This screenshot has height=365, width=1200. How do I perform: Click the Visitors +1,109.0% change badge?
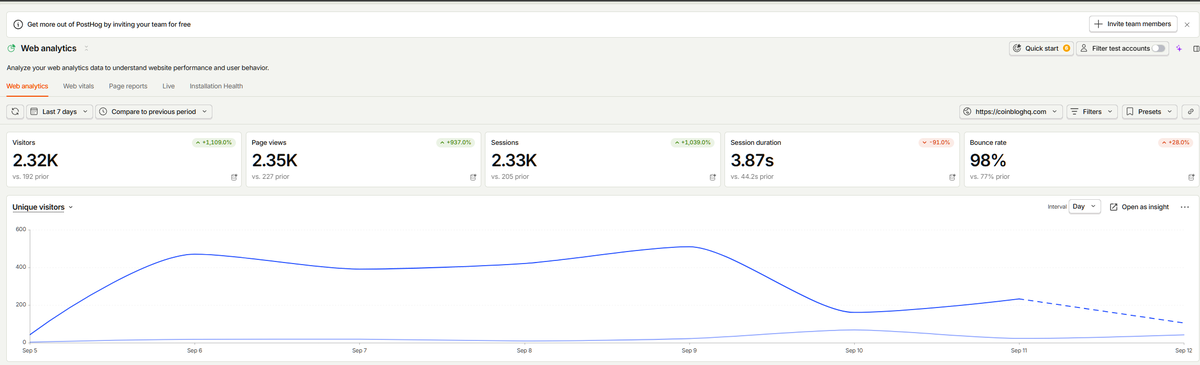[x=213, y=142]
